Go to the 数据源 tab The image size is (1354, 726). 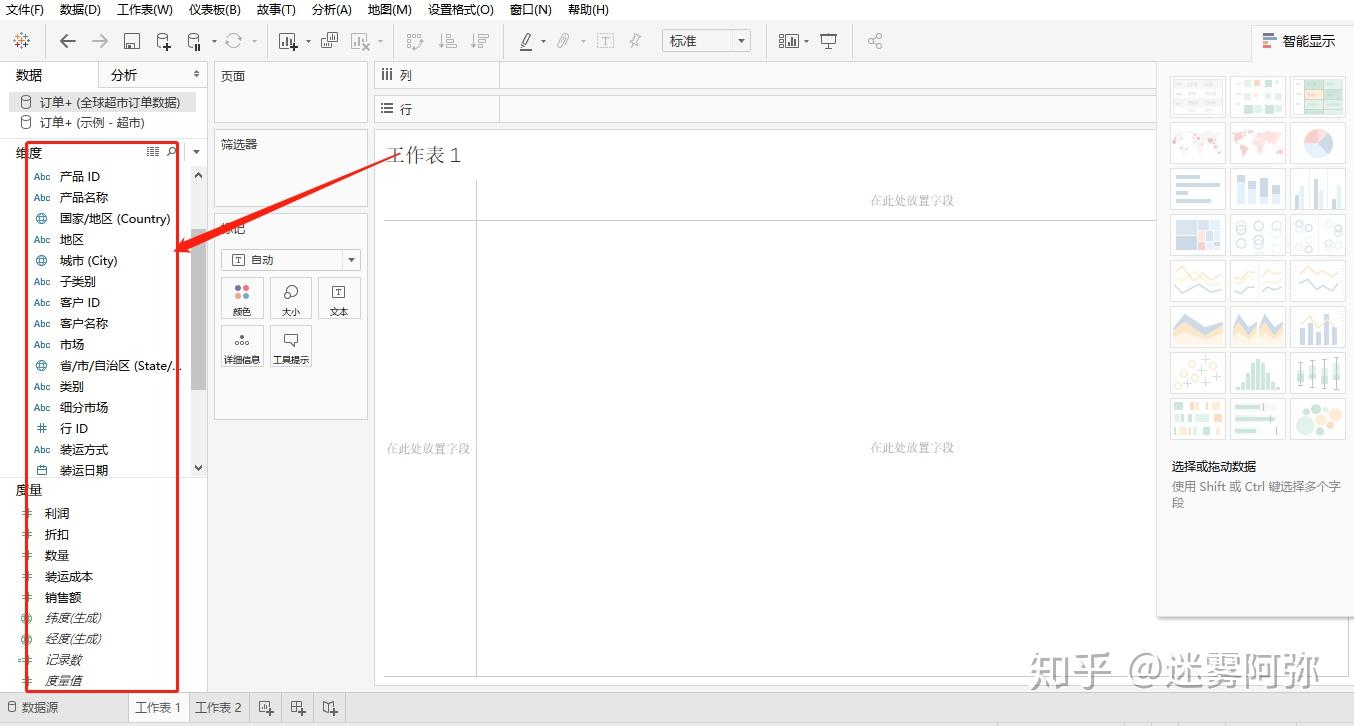pyautogui.click(x=32, y=708)
